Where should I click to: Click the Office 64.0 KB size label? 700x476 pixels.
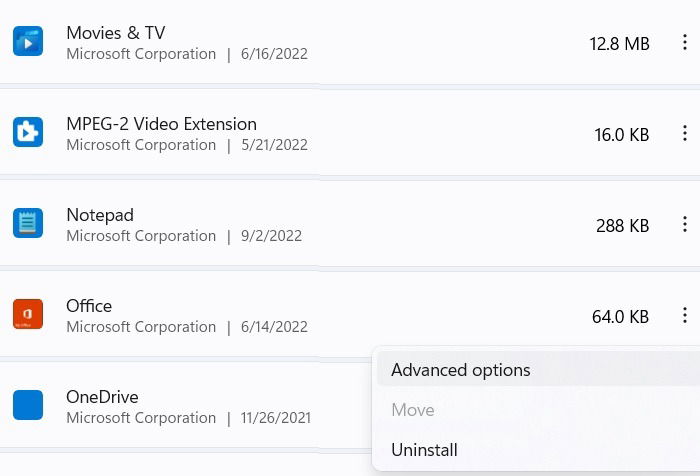coord(620,317)
